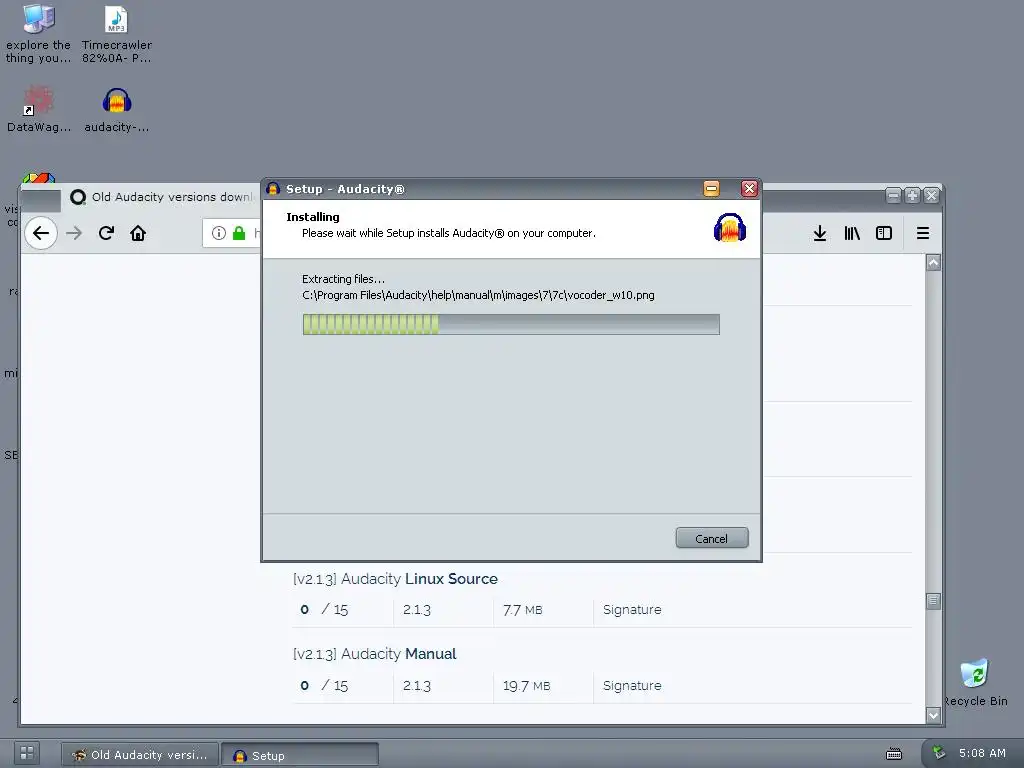This screenshot has width=1024, height=768.
Task: Minimize the Audacity Setup dialog
Action: [x=711, y=189]
